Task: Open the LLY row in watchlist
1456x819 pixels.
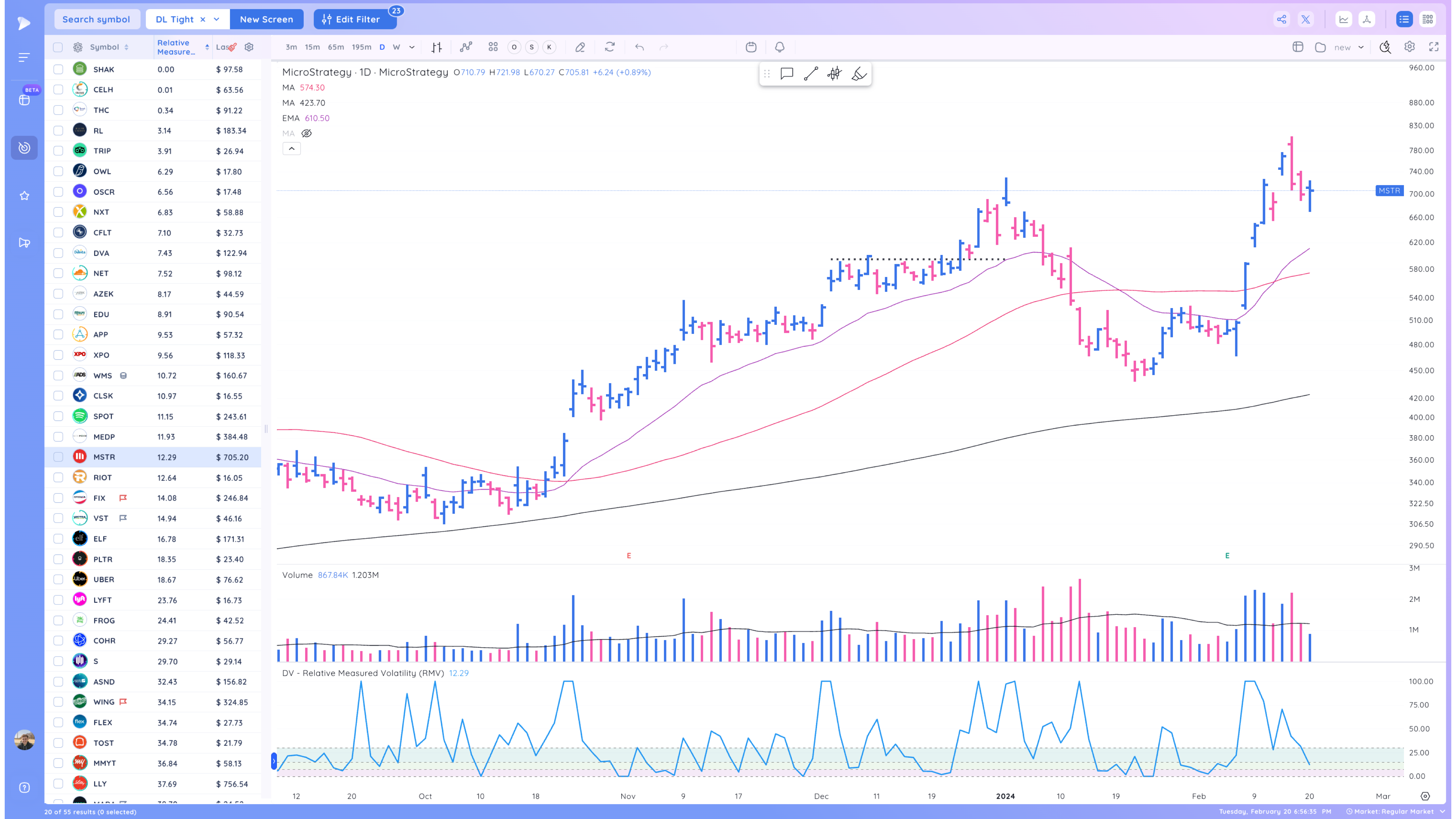Action: coord(153,784)
